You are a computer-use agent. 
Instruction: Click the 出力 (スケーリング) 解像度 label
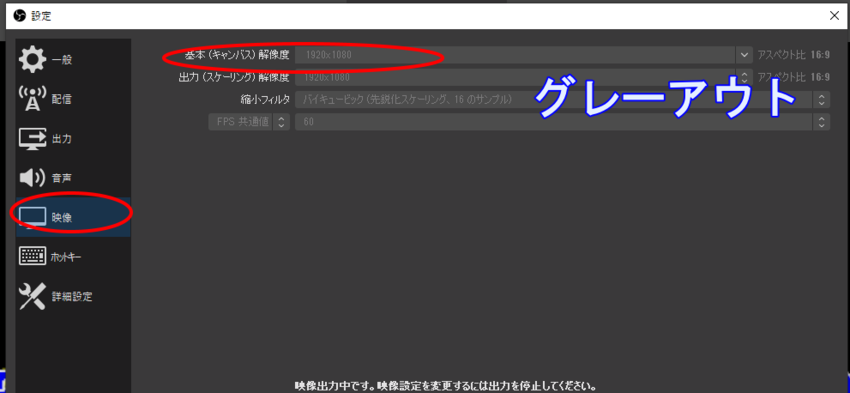tap(234, 77)
